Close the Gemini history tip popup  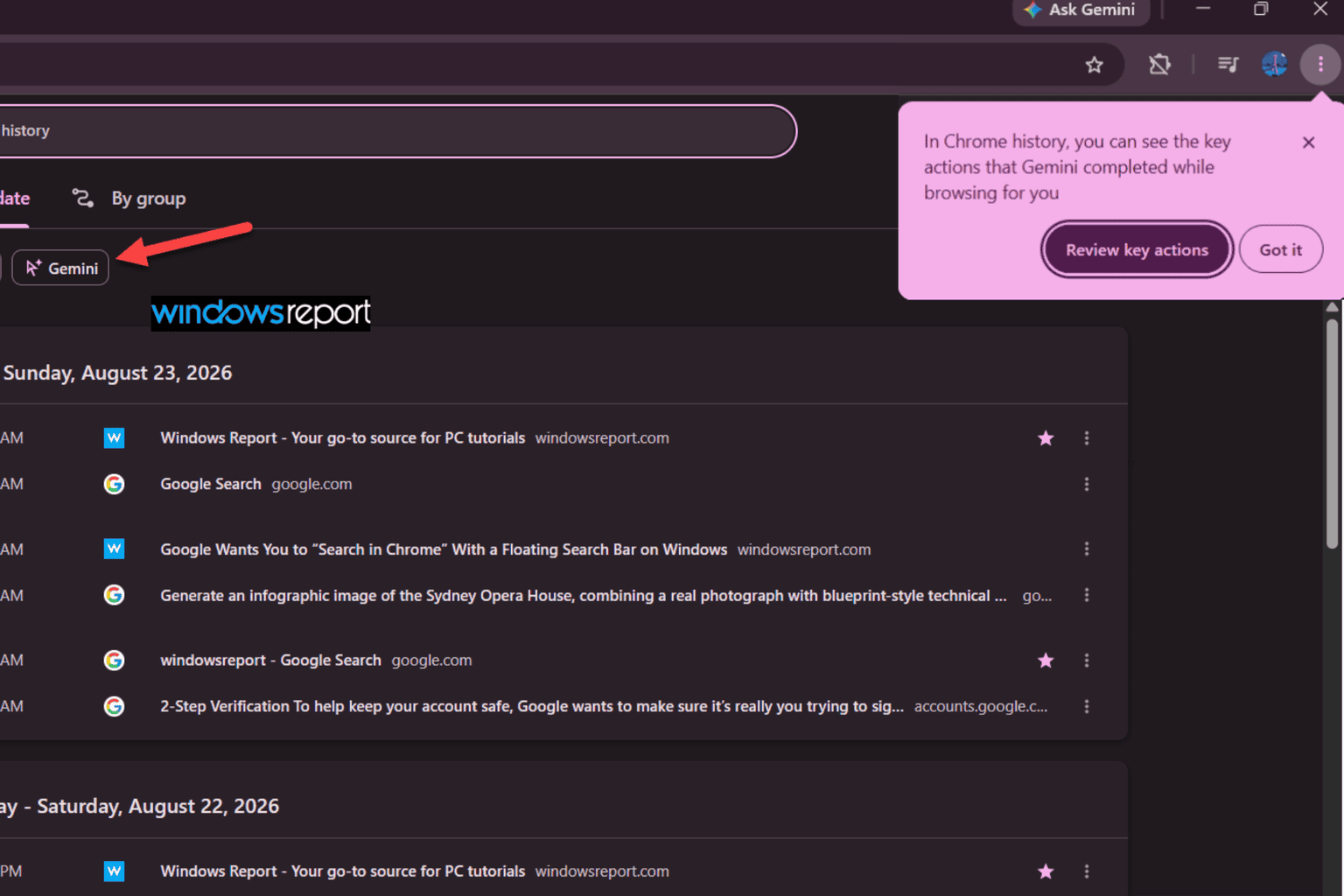click(1308, 142)
